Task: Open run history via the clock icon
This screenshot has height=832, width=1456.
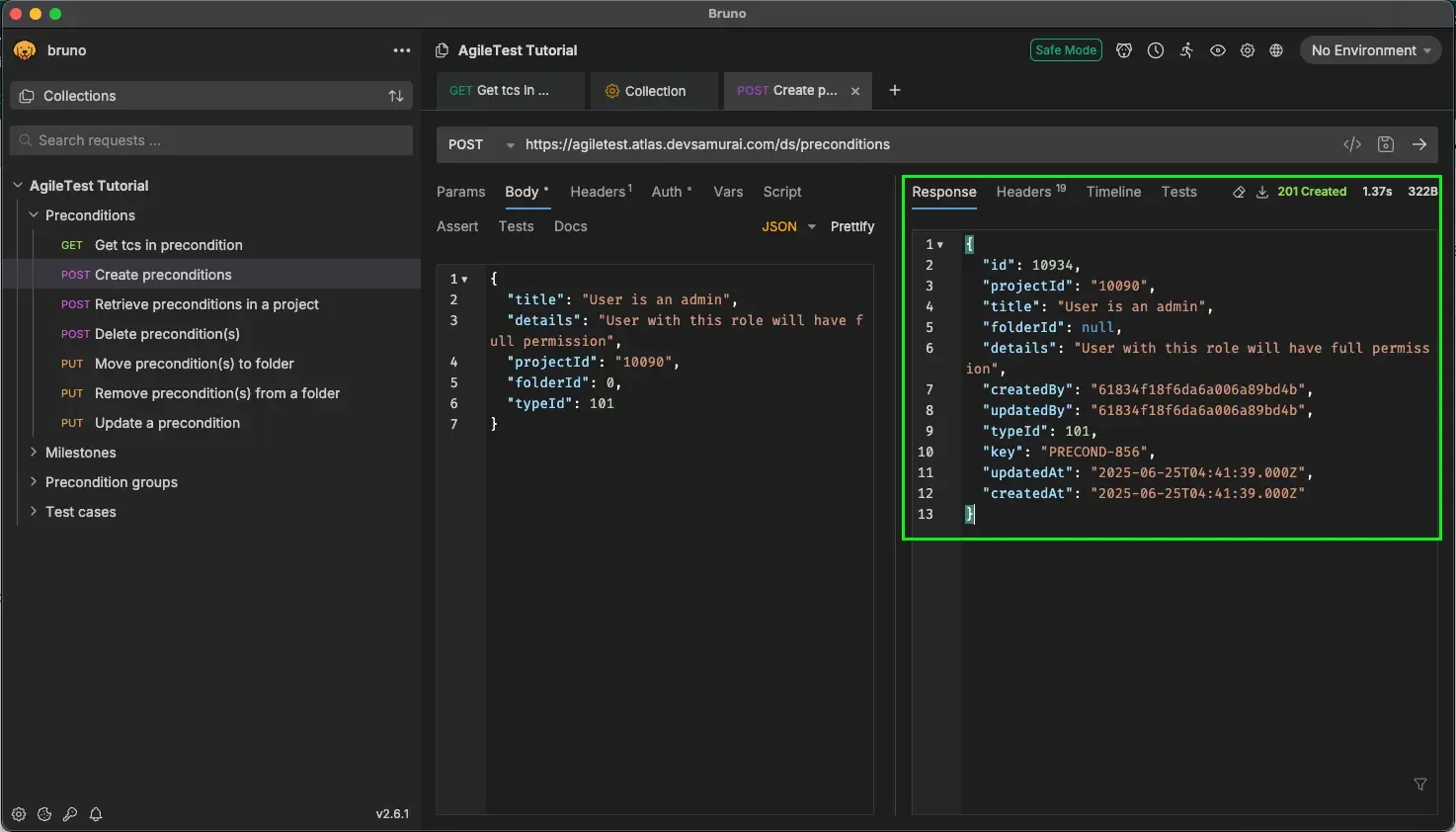Action: (1155, 50)
